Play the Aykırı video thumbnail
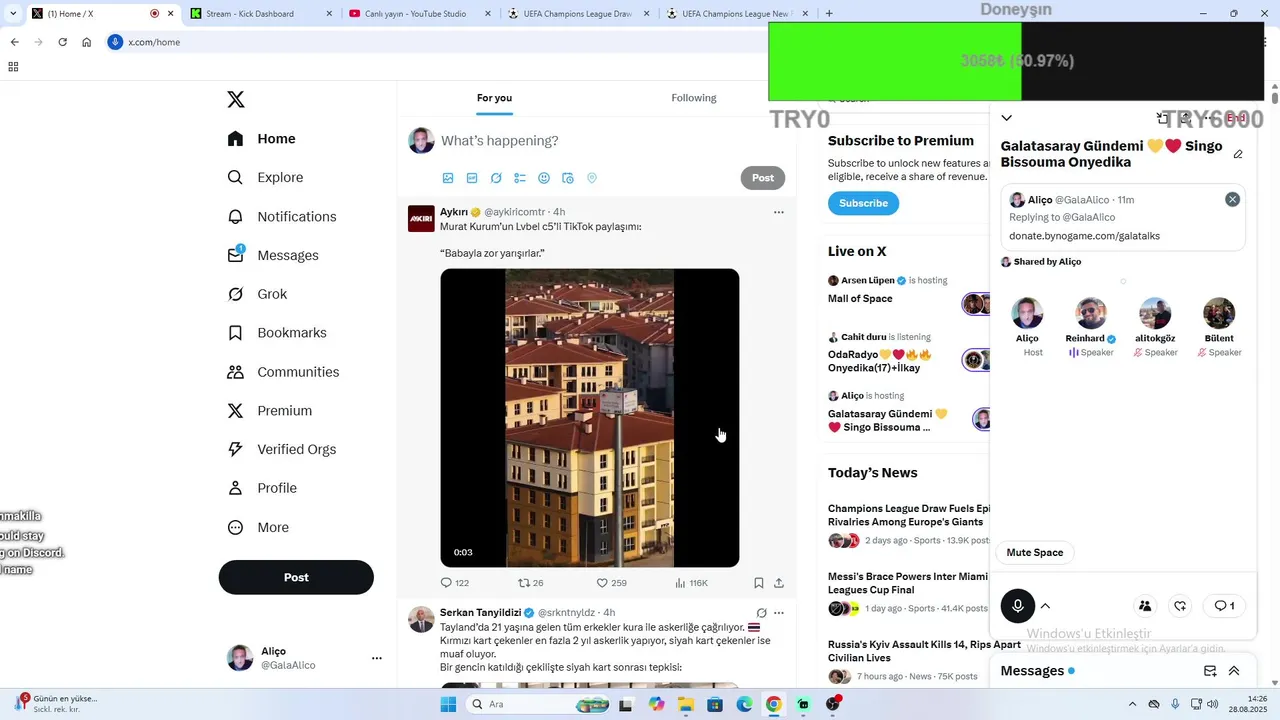 point(590,418)
